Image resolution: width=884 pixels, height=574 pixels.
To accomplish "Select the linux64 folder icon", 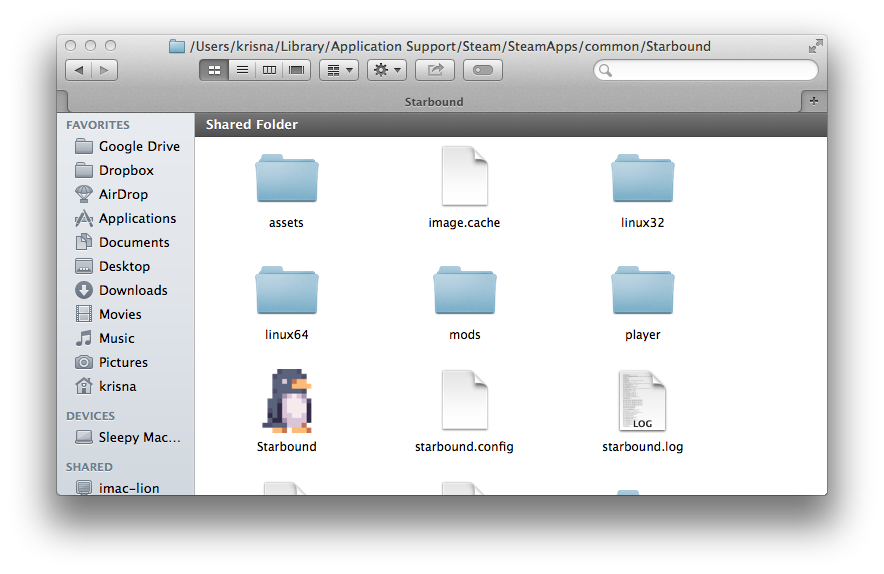I will point(287,290).
